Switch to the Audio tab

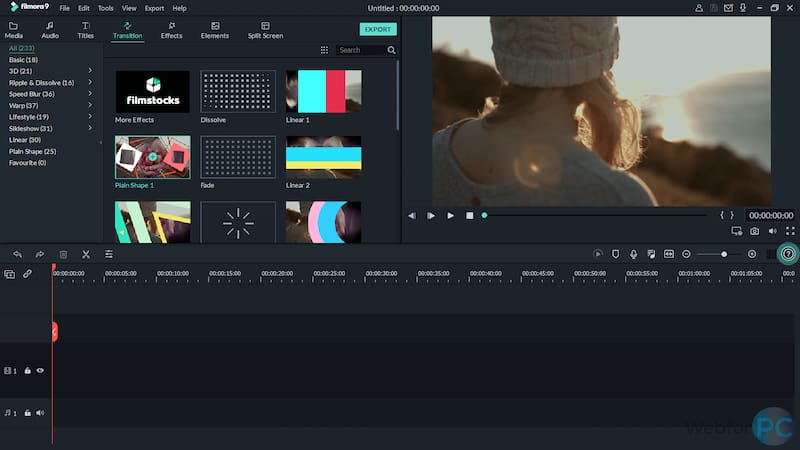point(49,30)
